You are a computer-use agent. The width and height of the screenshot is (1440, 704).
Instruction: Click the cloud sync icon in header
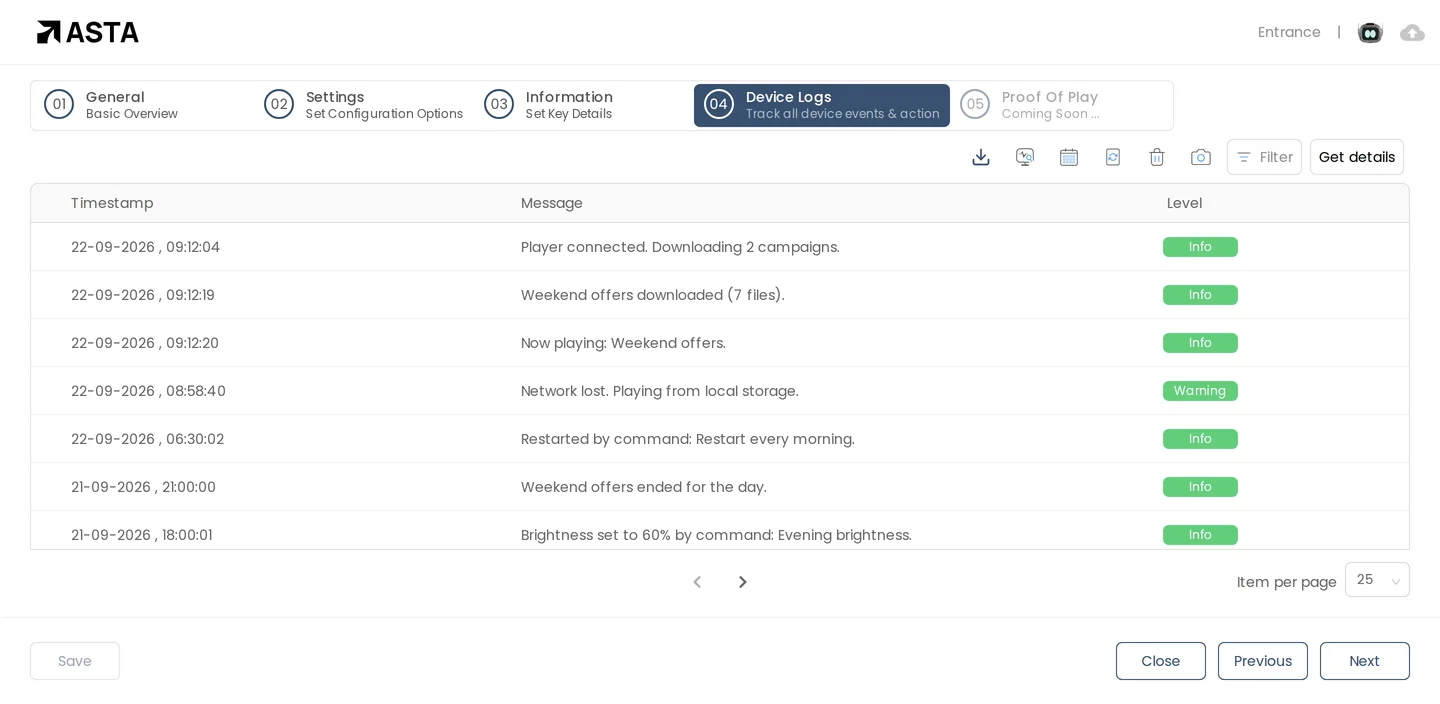(1412, 33)
